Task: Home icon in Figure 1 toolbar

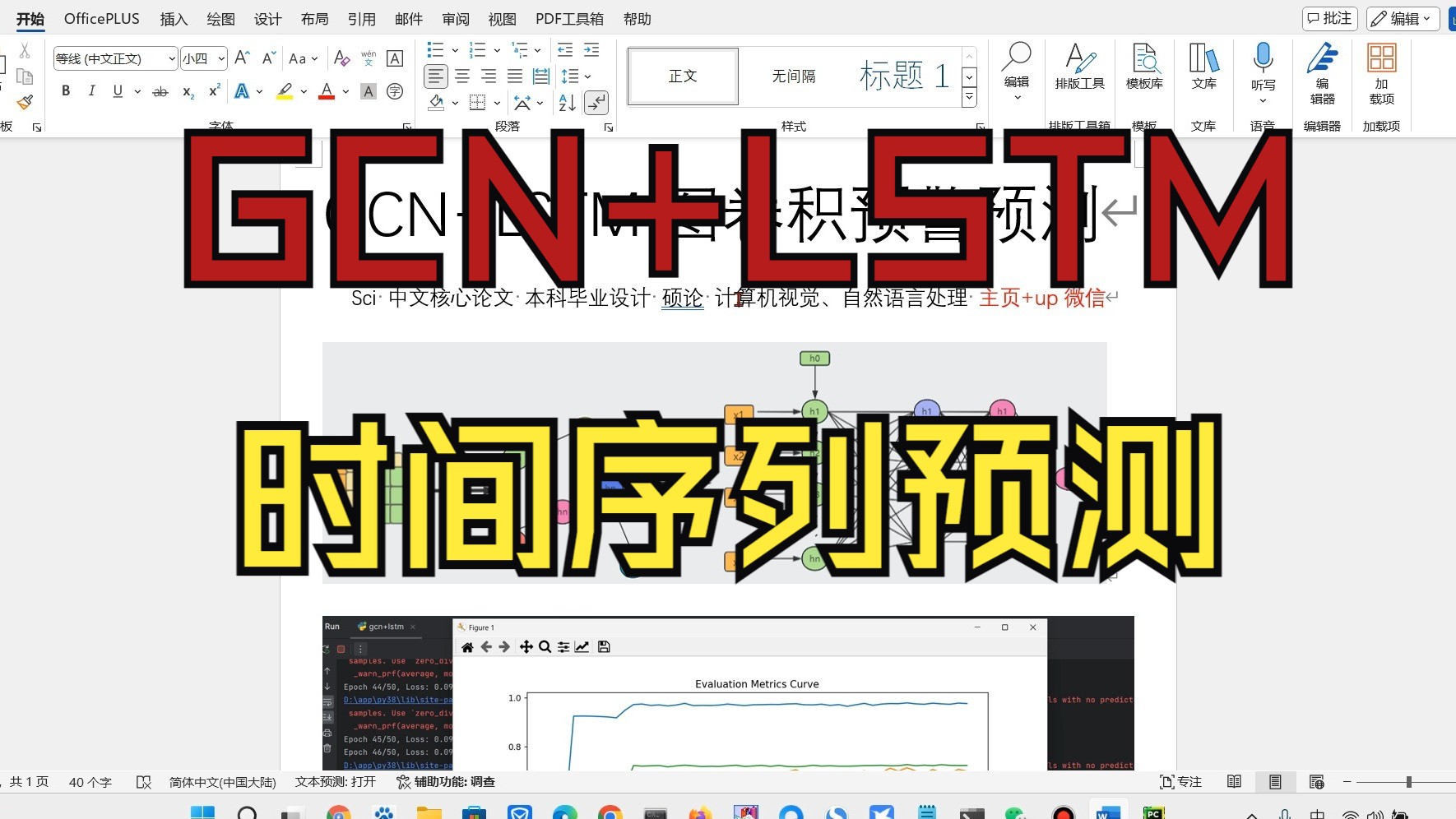Action: pyautogui.click(x=467, y=647)
